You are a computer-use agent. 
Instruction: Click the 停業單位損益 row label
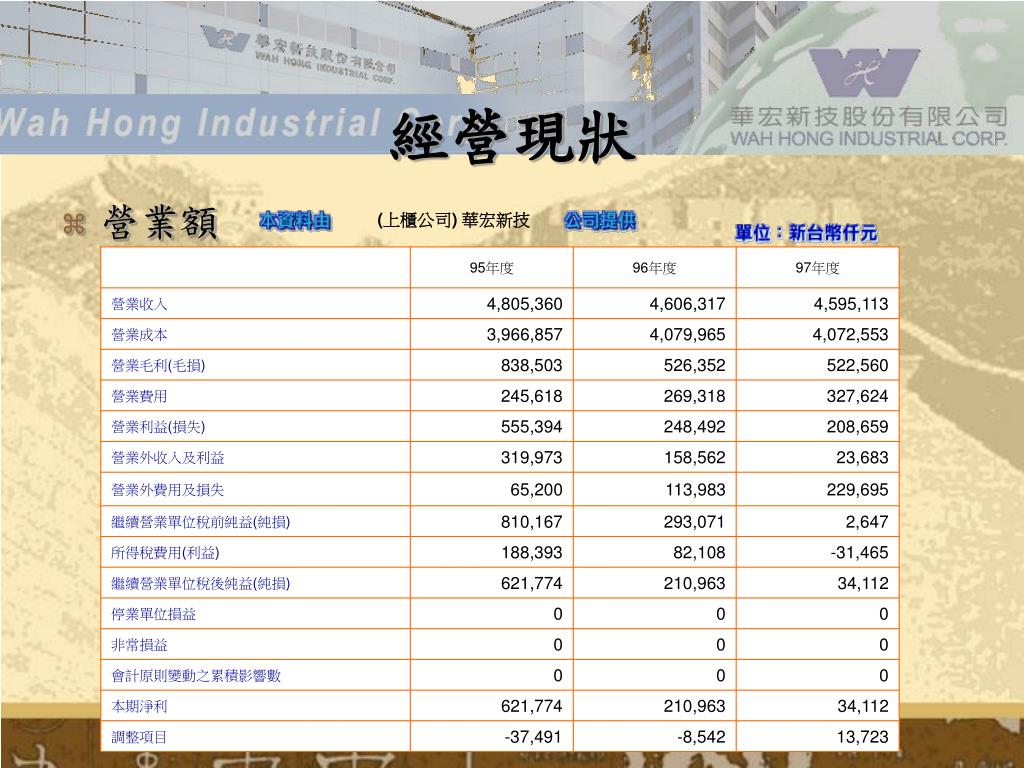pyautogui.click(x=153, y=614)
